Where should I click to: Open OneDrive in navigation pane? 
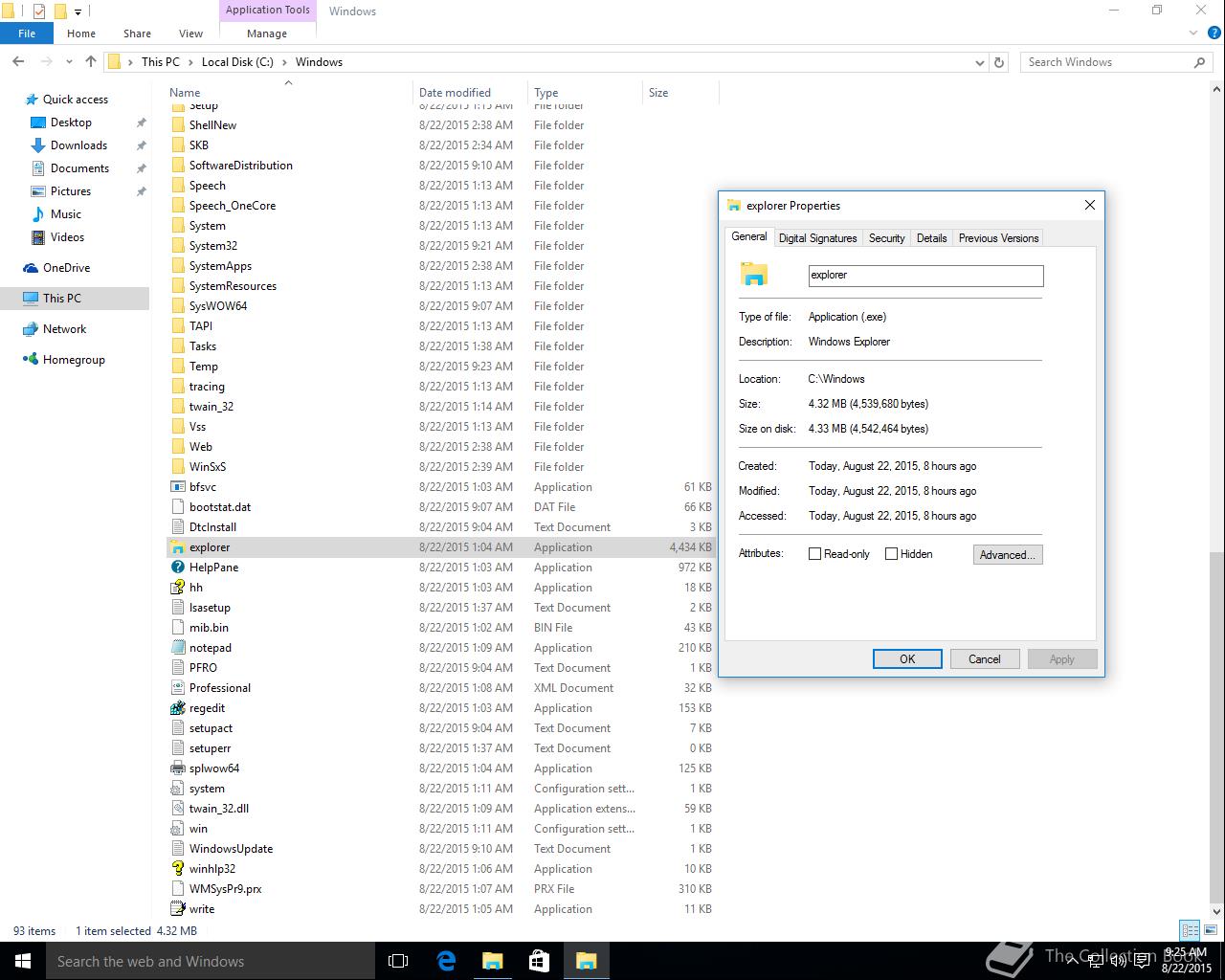[66, 268]
